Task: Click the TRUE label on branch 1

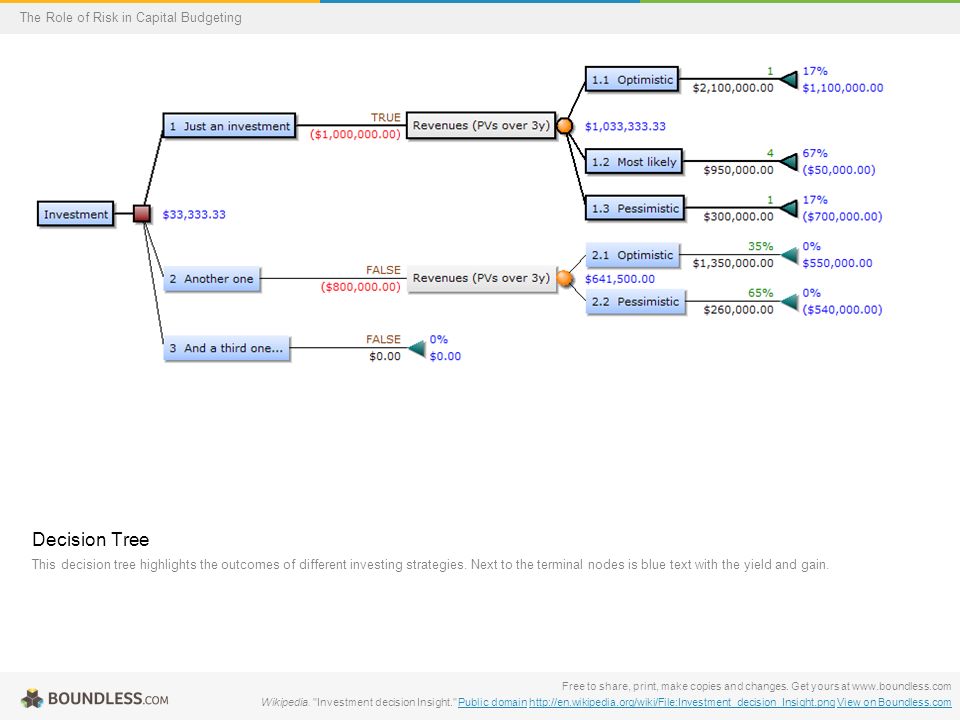Action: (x=386, y=117)
